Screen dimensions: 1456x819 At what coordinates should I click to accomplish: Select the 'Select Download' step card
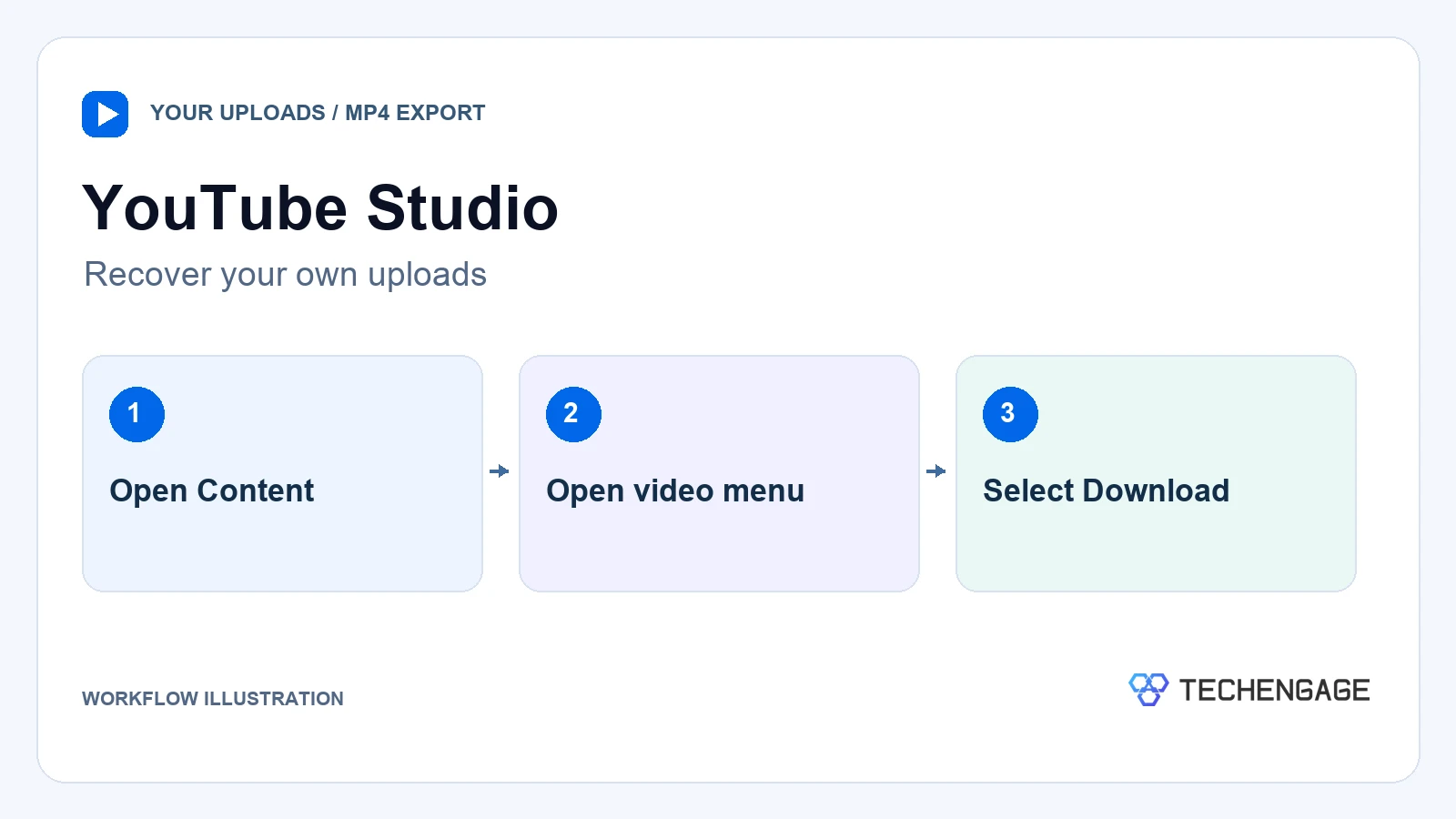point(1156,473)
